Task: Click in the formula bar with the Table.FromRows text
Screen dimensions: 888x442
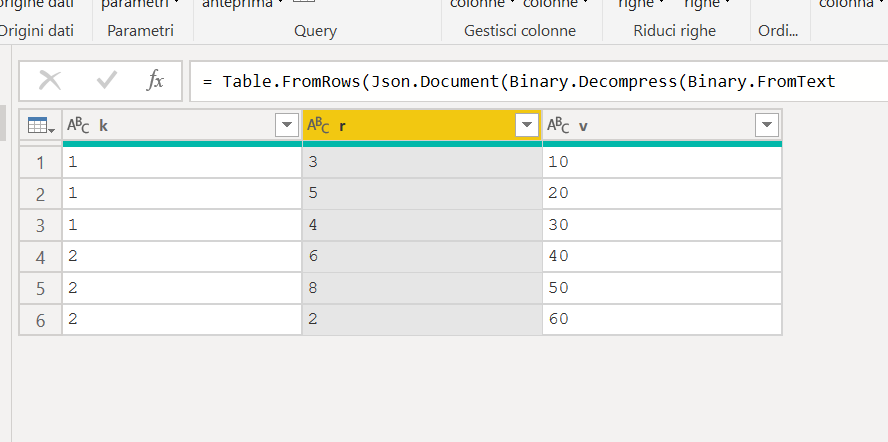Action: tap(538, 81)
